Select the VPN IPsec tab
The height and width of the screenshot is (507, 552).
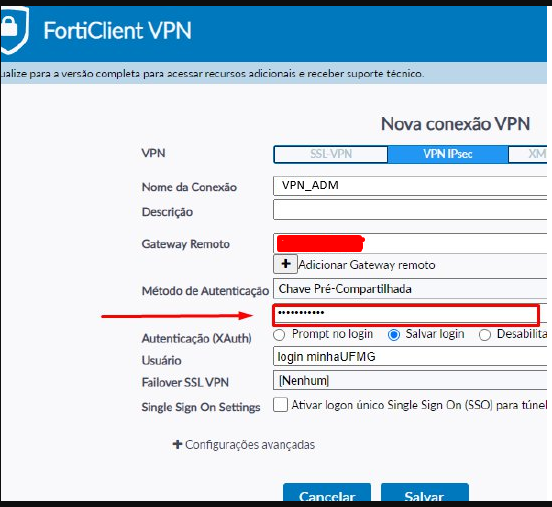click(447, 154)
